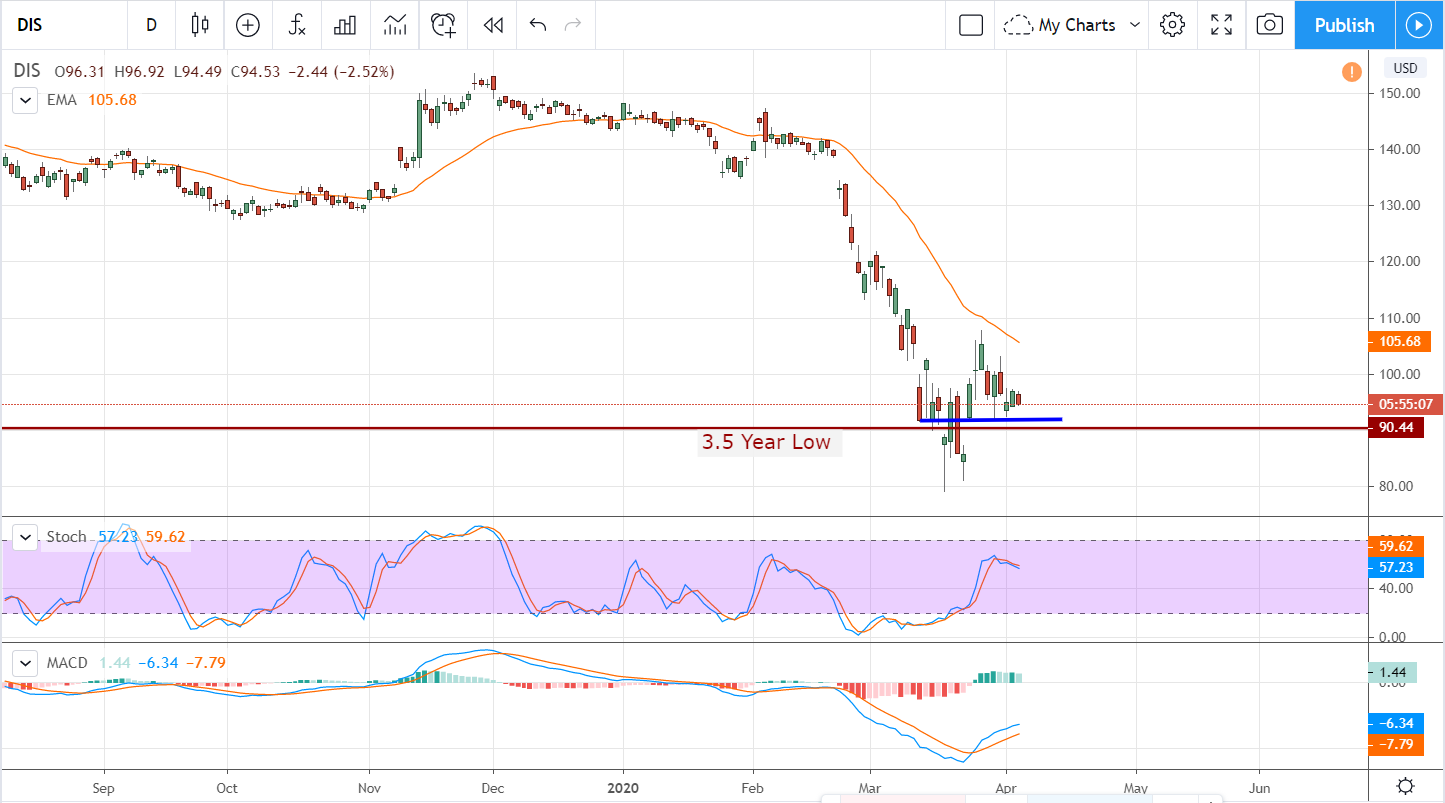The width and height of the screenshot is (1445, 803).
Task: Start bar replay with the rewind icon
Action: click(492, 25)
